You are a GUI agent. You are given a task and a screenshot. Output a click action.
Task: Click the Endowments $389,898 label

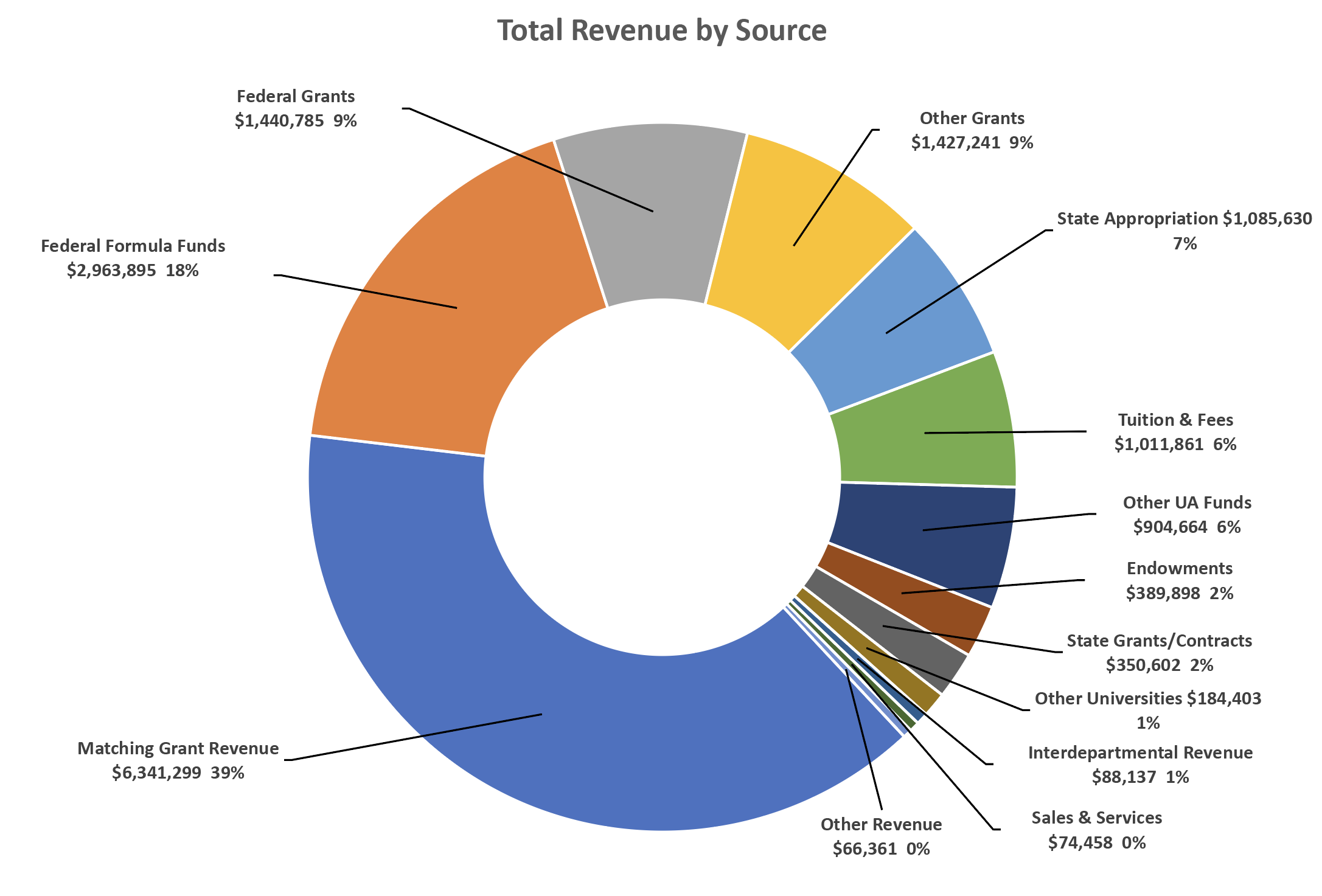point(1179,580)
